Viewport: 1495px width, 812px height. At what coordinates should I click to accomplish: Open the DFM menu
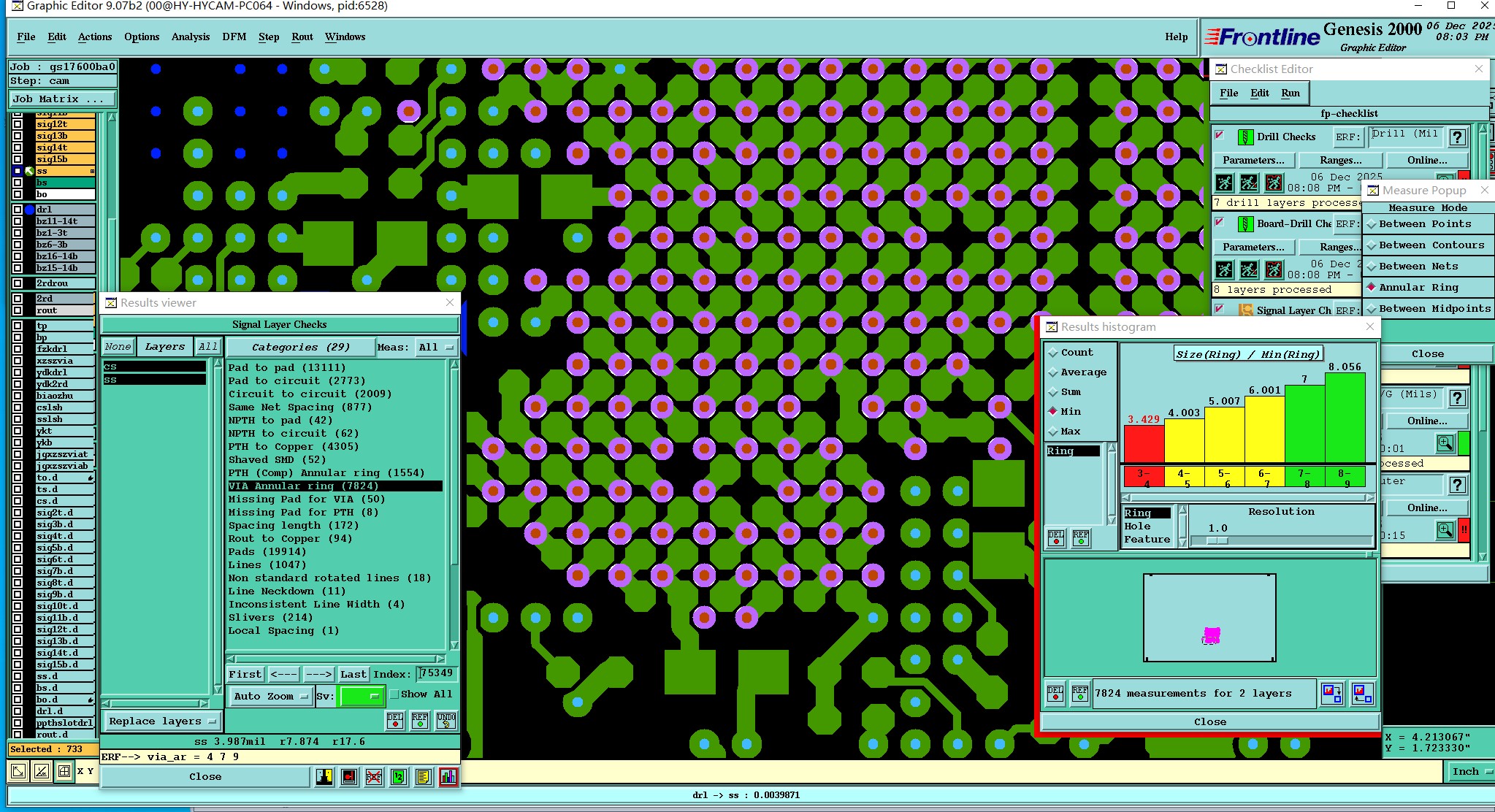coord(234,37)
